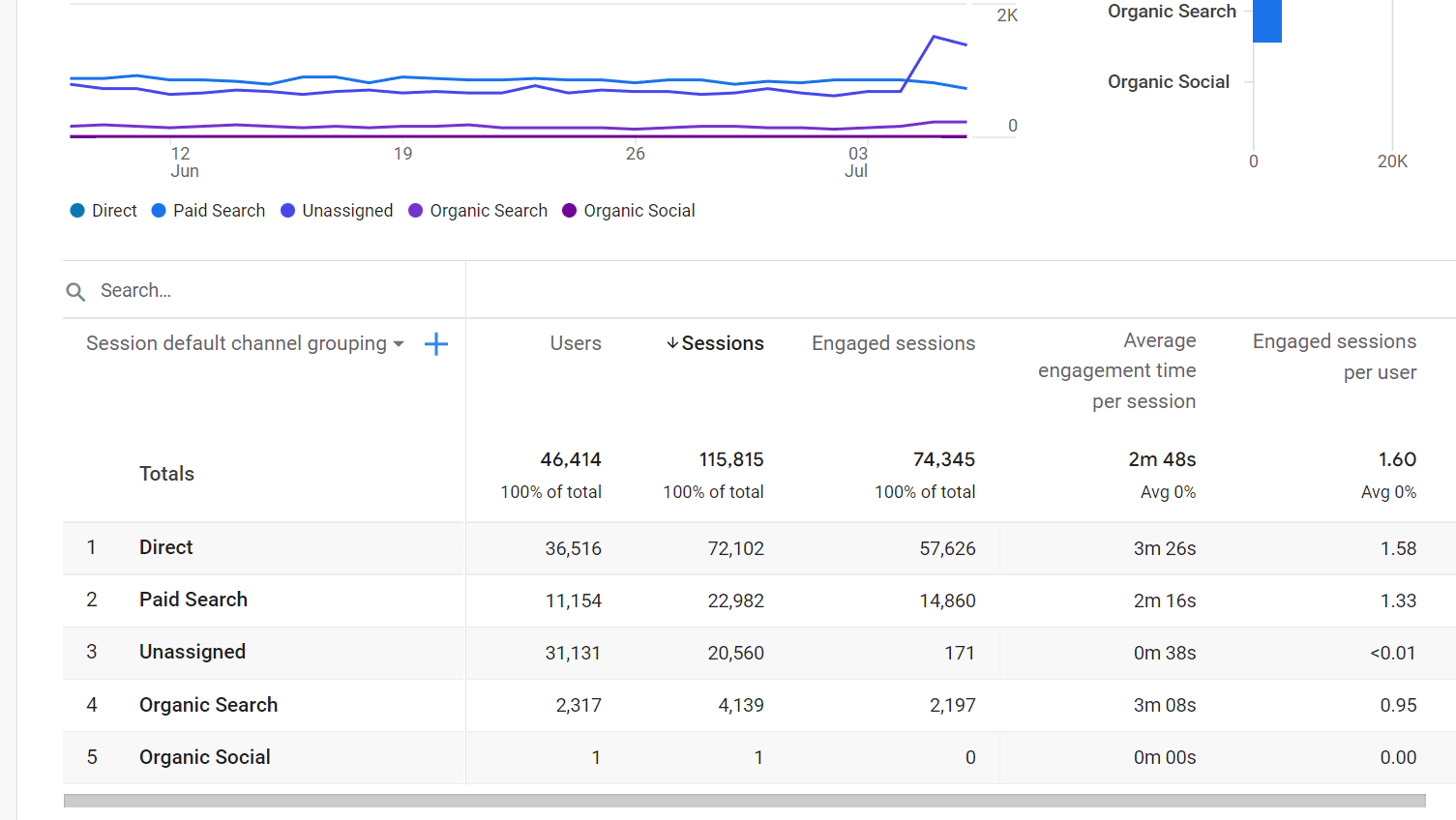The image size is (1456, 820).
Task: Click the blue Organic Search bar in the chart
Action: pos(1268,20)
